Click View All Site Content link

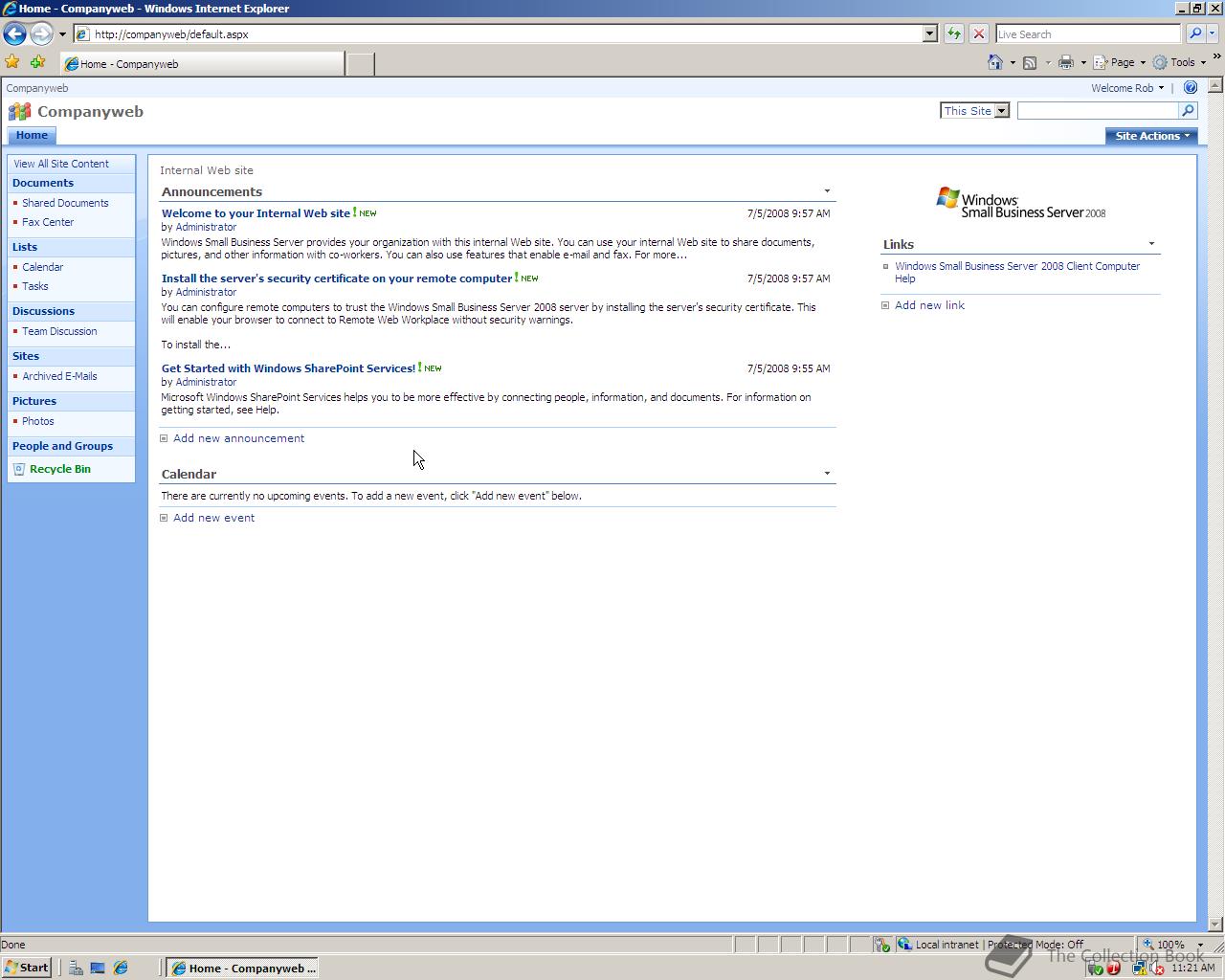coord(61,164)
